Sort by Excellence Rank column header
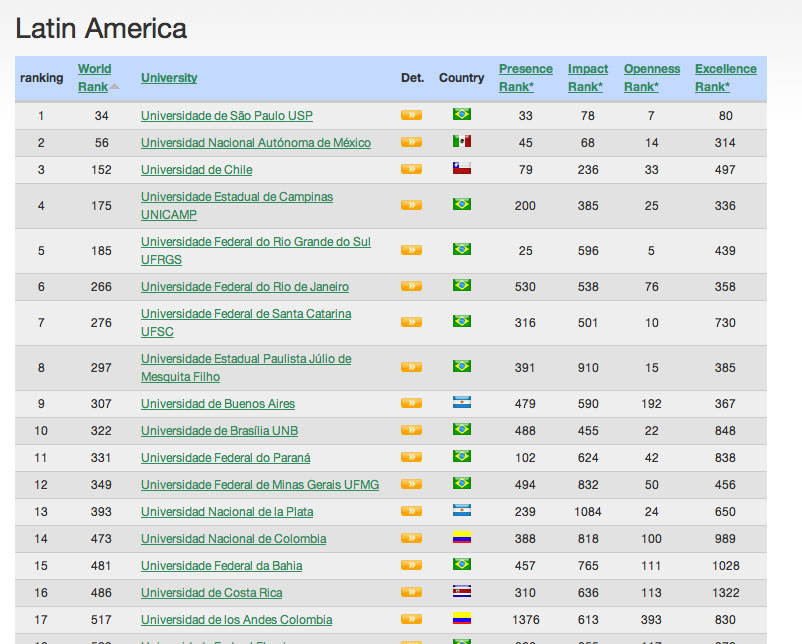This screenshot has width=802, height=644. pyautogui.click(x=725, y=78)
